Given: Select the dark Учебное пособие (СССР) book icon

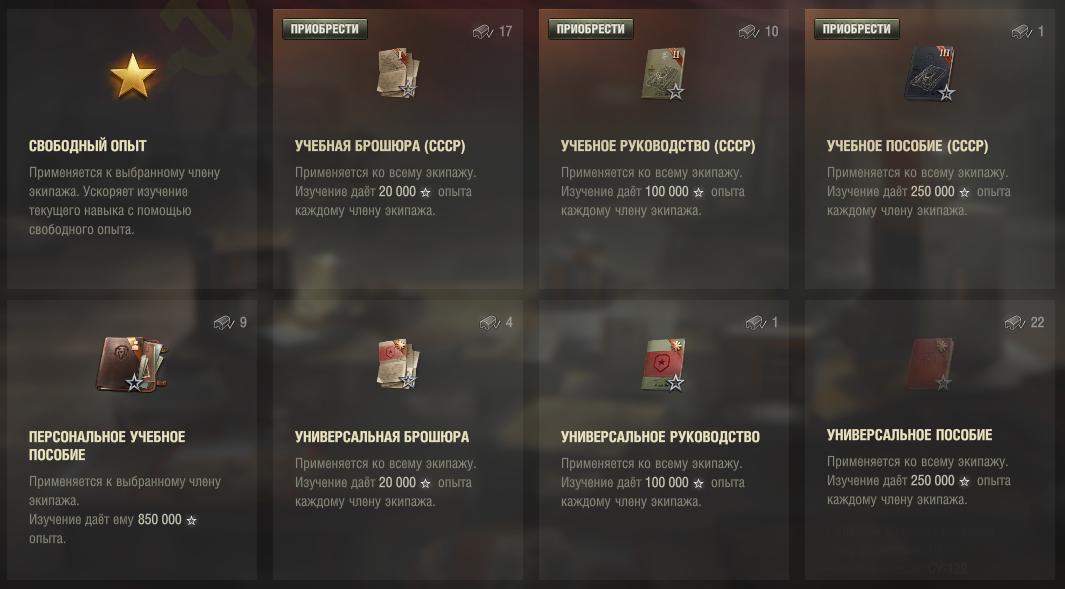Looking at the screenshot, I should tap(930, 74).
